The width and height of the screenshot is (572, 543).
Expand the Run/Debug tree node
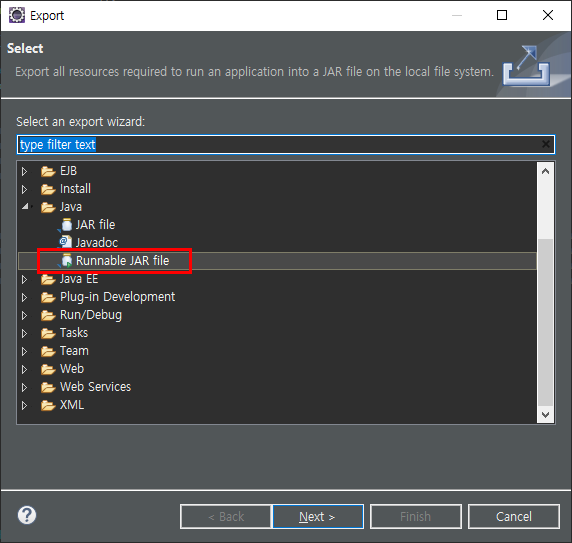tap(24, 315)
